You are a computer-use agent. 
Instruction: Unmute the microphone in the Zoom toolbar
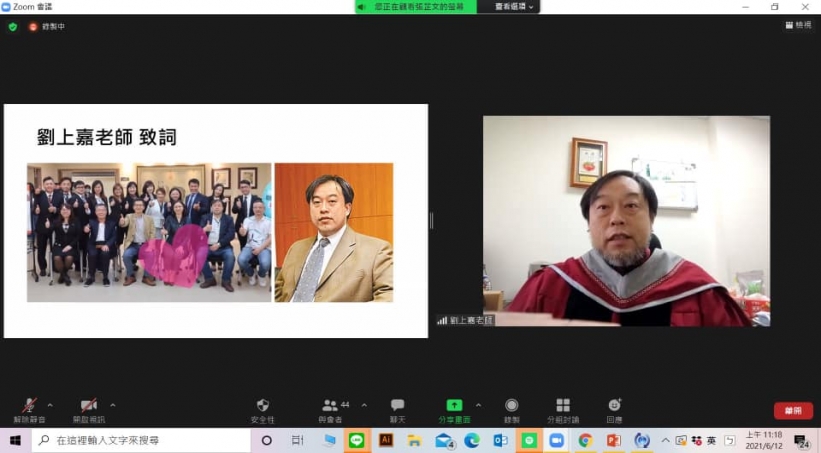pyautogui.click(x=29, y=405)
